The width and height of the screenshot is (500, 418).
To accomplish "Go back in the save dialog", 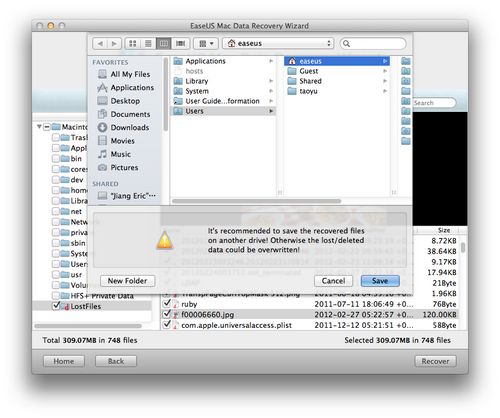I will point(100,43).
